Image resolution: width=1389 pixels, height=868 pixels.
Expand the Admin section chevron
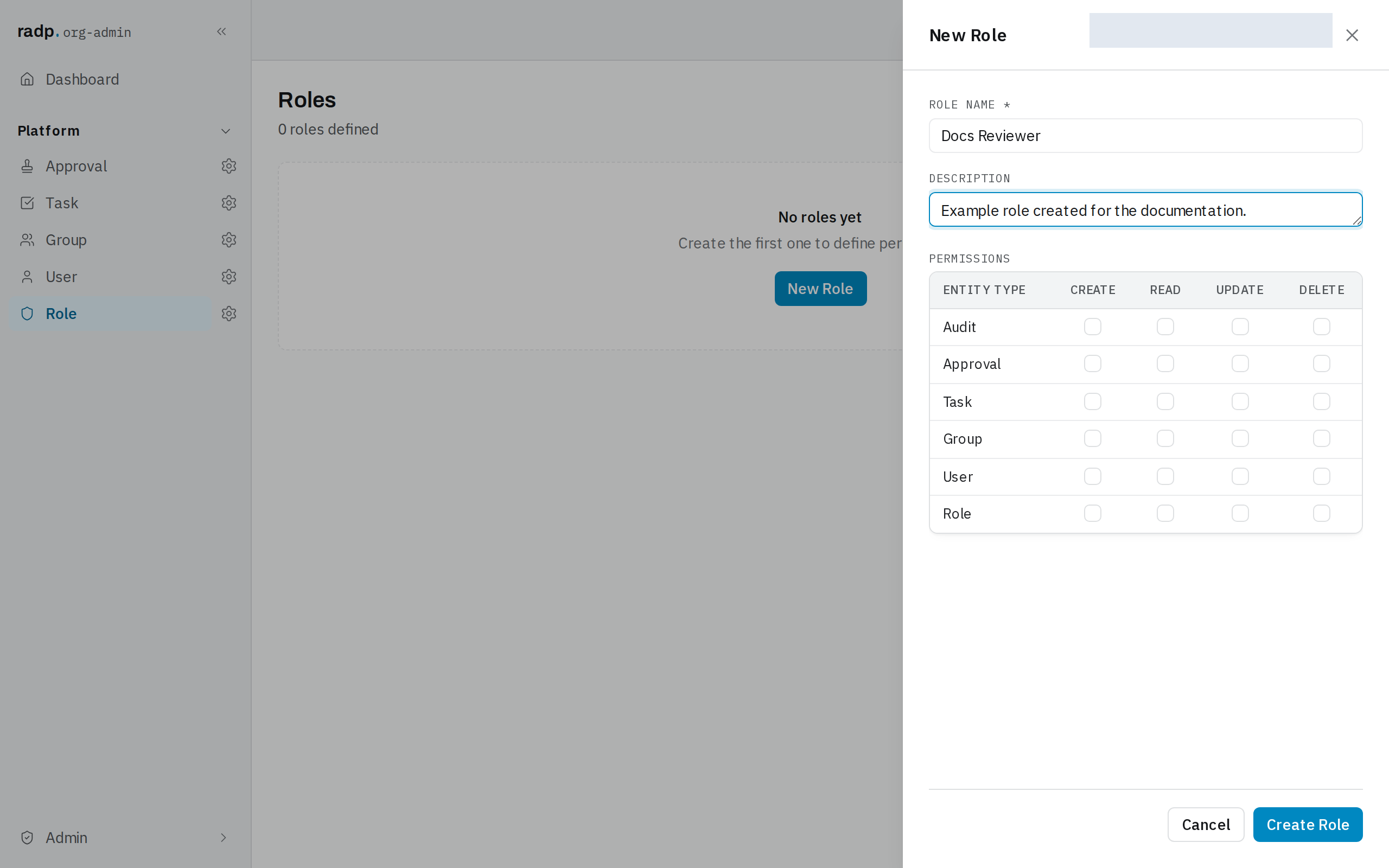pyautogui.click(x=224, y=838)
